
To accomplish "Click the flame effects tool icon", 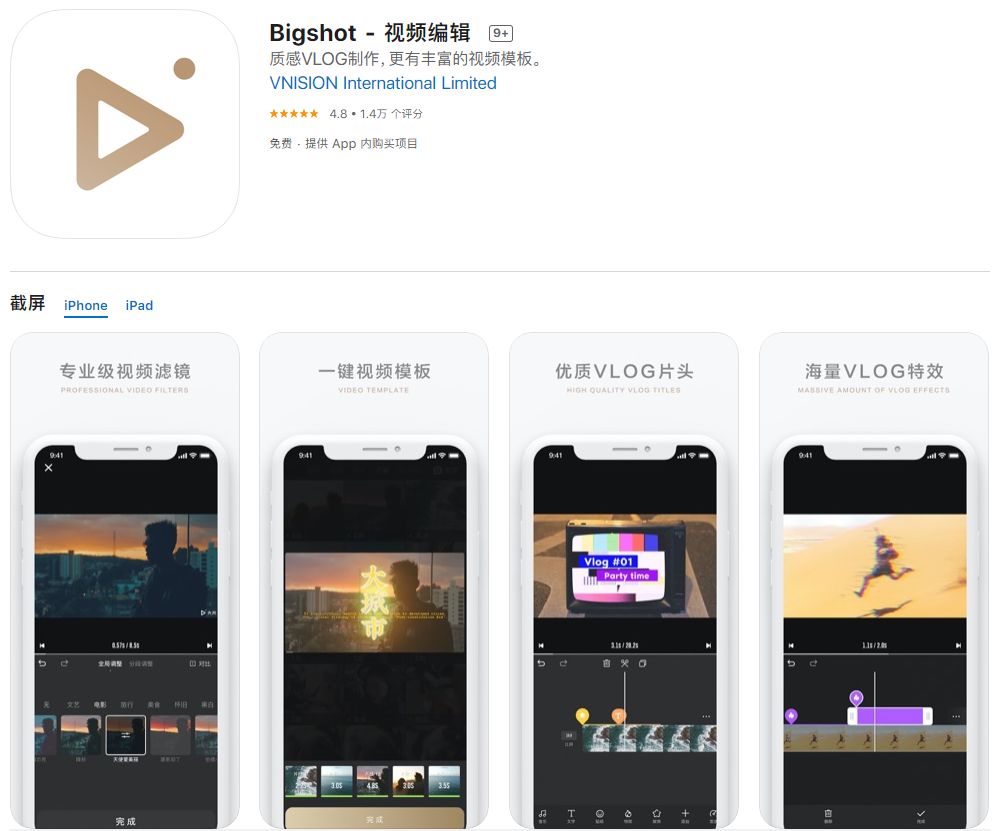I will pyautogui.click(x=628, y=815).
